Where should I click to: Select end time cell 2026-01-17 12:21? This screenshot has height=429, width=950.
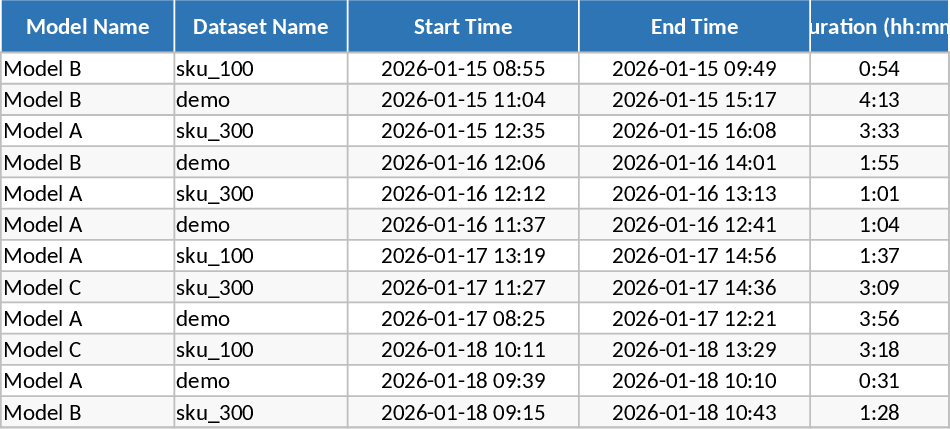coord(694,319)
